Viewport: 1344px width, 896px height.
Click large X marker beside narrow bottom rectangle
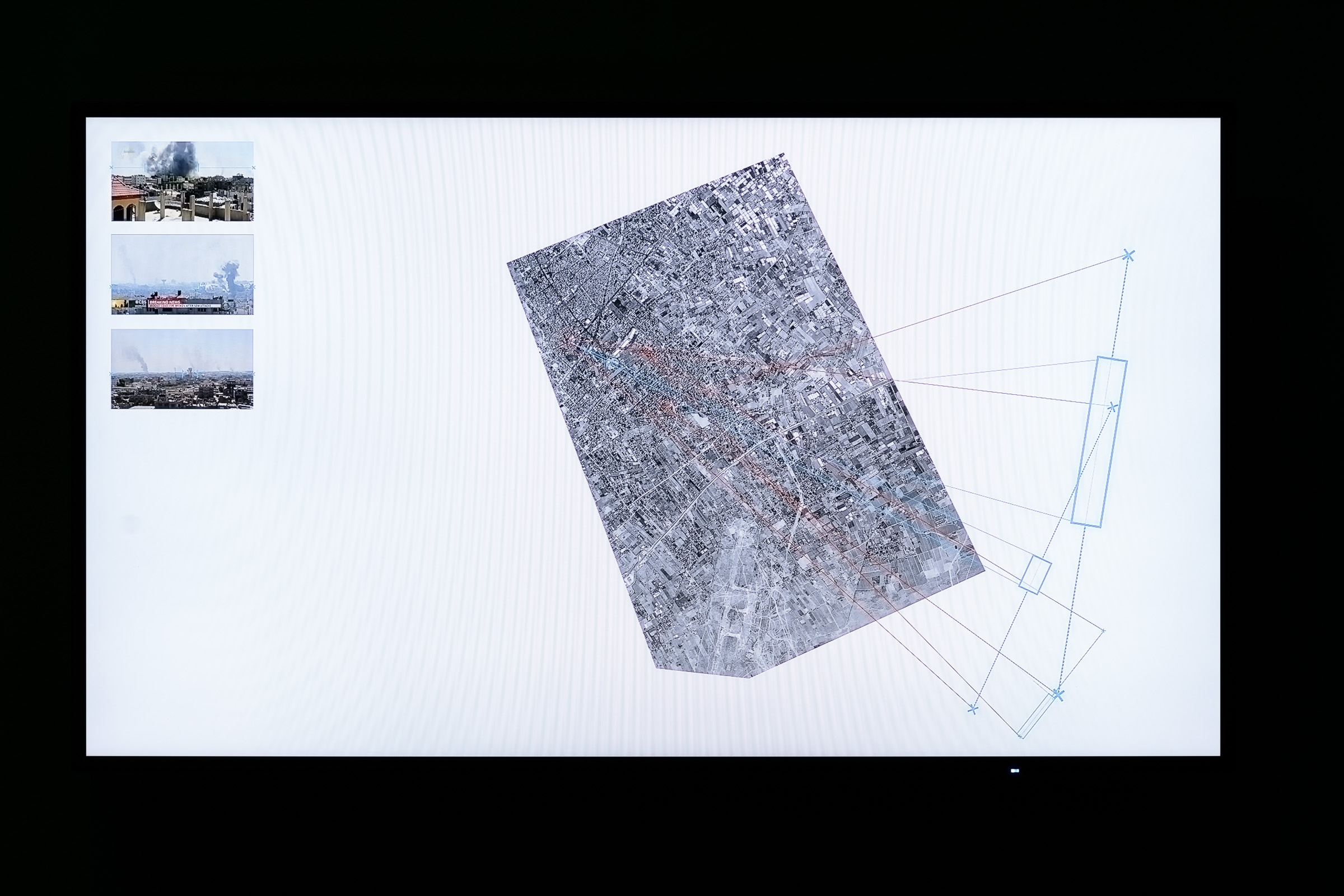[1058, 695]
